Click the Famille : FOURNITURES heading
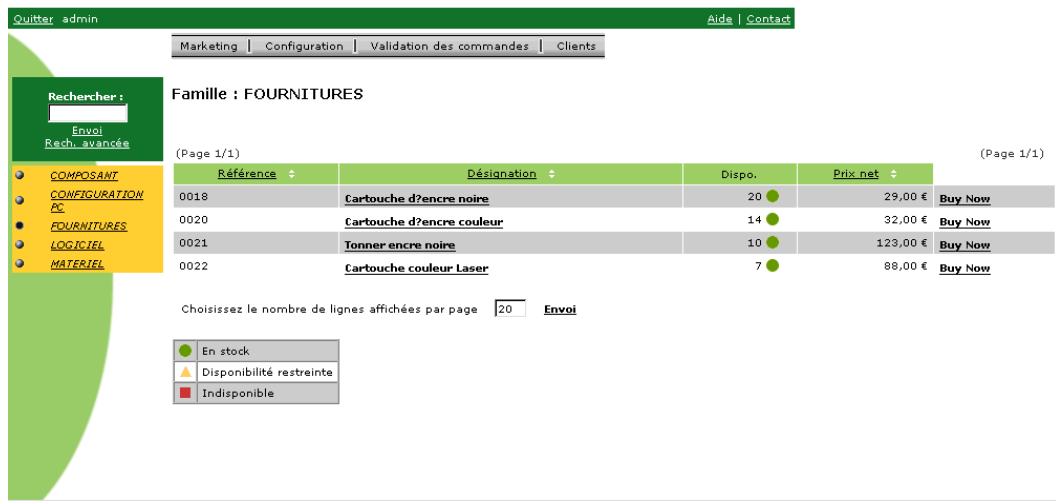The height and width of the screenshot is (504, 1056). [267, 94]
